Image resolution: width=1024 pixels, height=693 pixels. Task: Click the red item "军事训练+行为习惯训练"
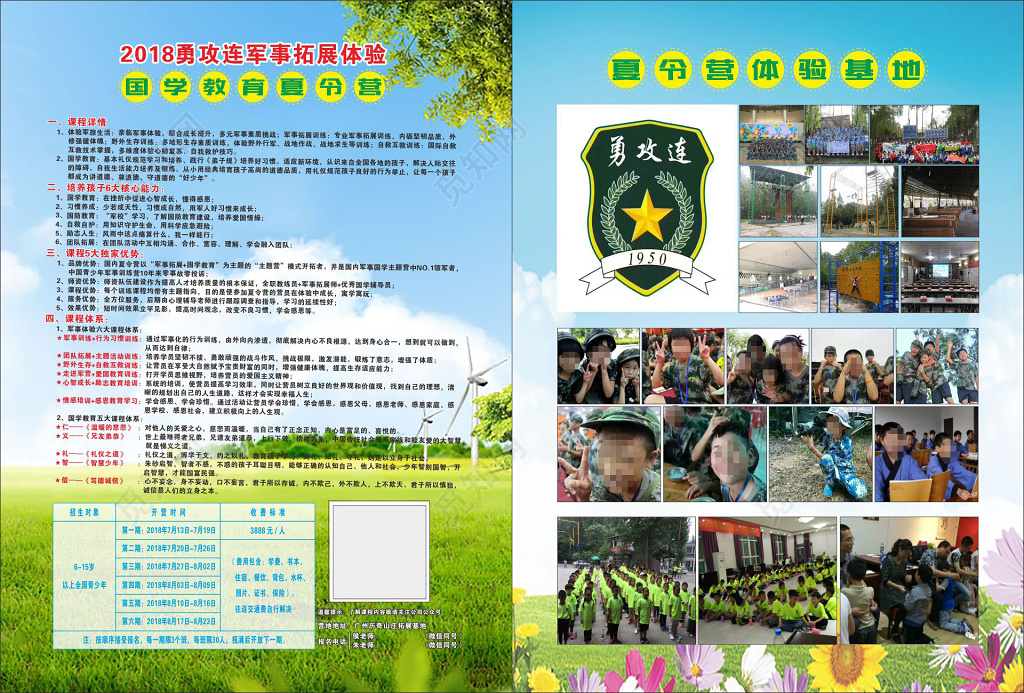(99, 339)
